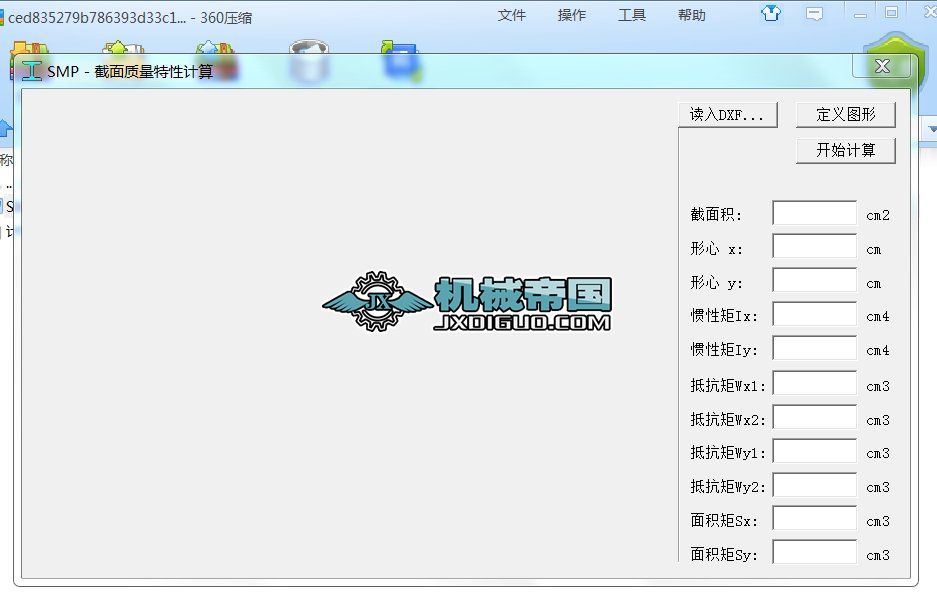Select the 形心 y input field

pyautogui.click(x=814, y=282)
